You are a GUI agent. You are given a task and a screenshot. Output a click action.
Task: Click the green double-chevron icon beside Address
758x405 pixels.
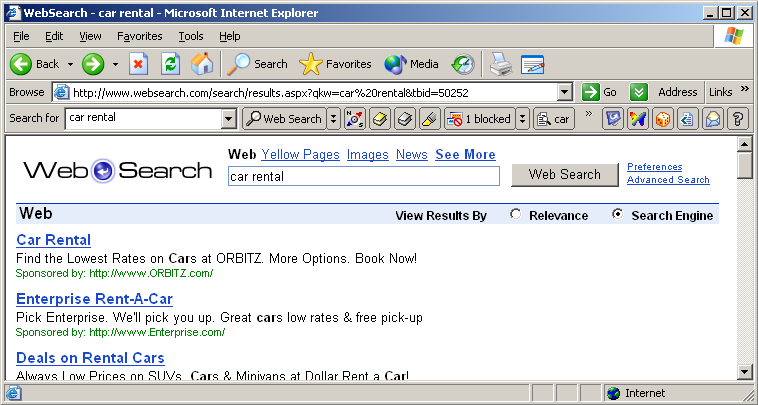(639, 92)
